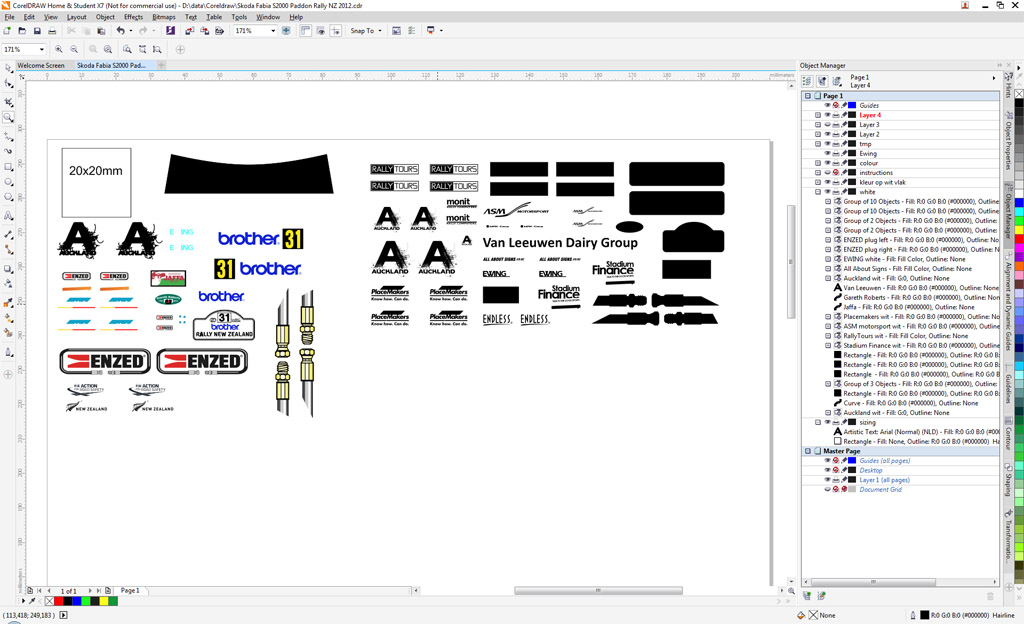
Task: Select the Shape tool in the toolbox
Action: point(8,84)
